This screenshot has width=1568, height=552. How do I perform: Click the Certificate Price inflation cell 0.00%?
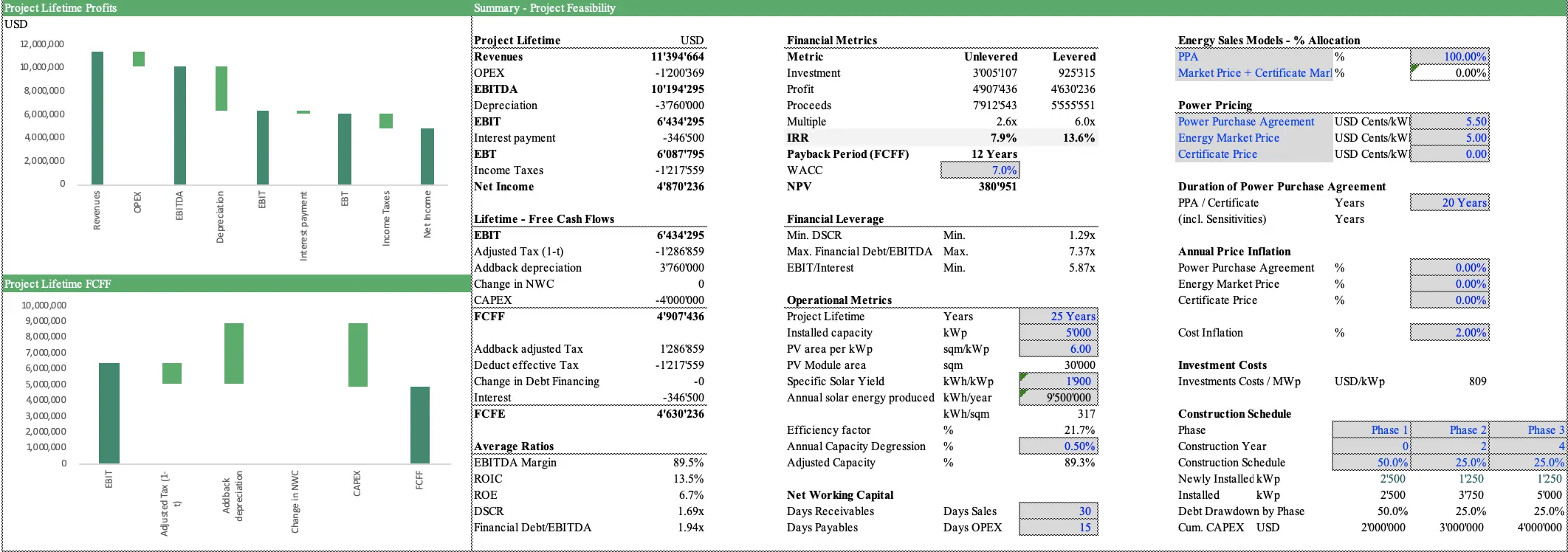(x=1449, y=300)
